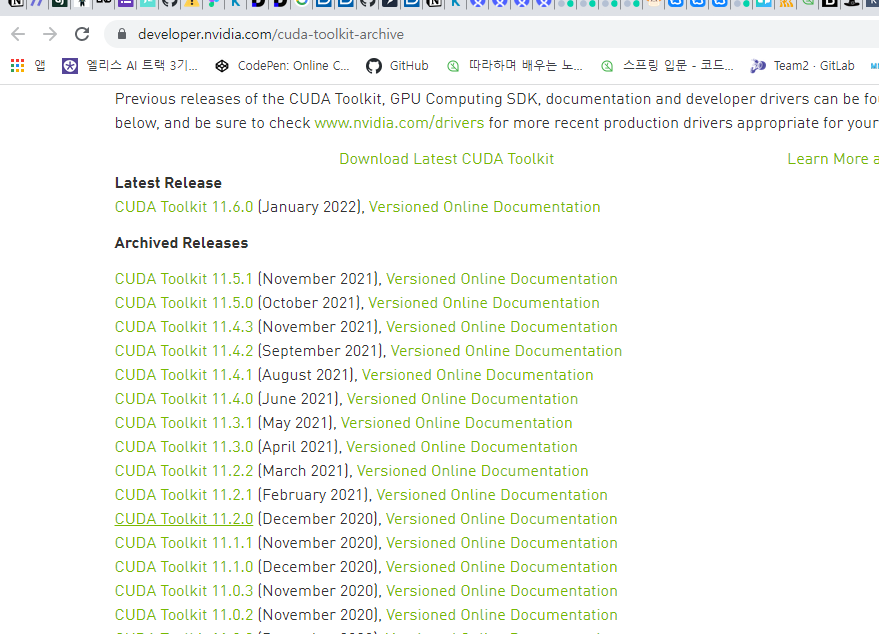Screen dimensions: 879x634
Task: Open CUDA Toolkit 11.5.1 link
Action: coord(184,279)
